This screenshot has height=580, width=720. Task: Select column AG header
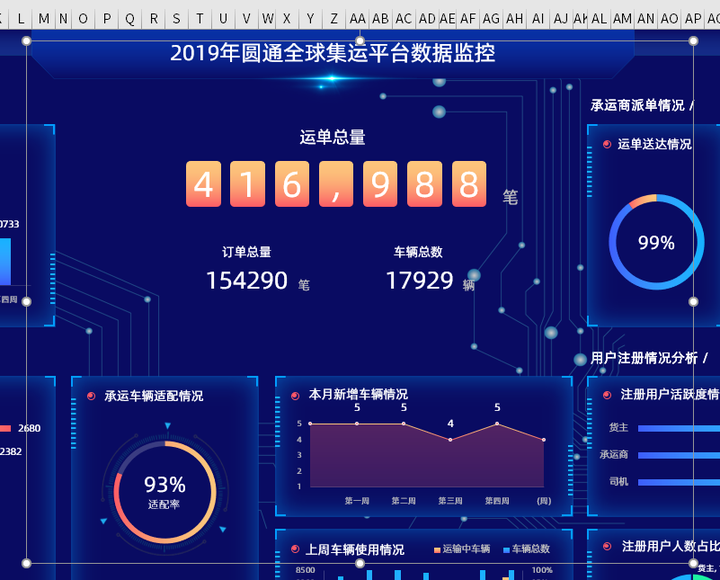pyautogui.click(x=491, y=19)
